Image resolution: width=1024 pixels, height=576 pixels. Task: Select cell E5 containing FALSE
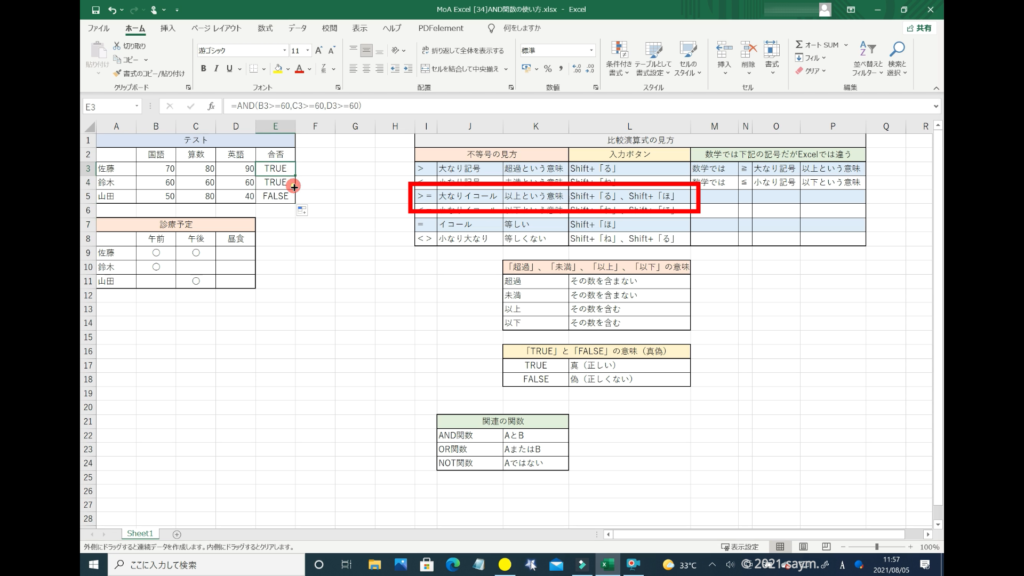[274, 196]
